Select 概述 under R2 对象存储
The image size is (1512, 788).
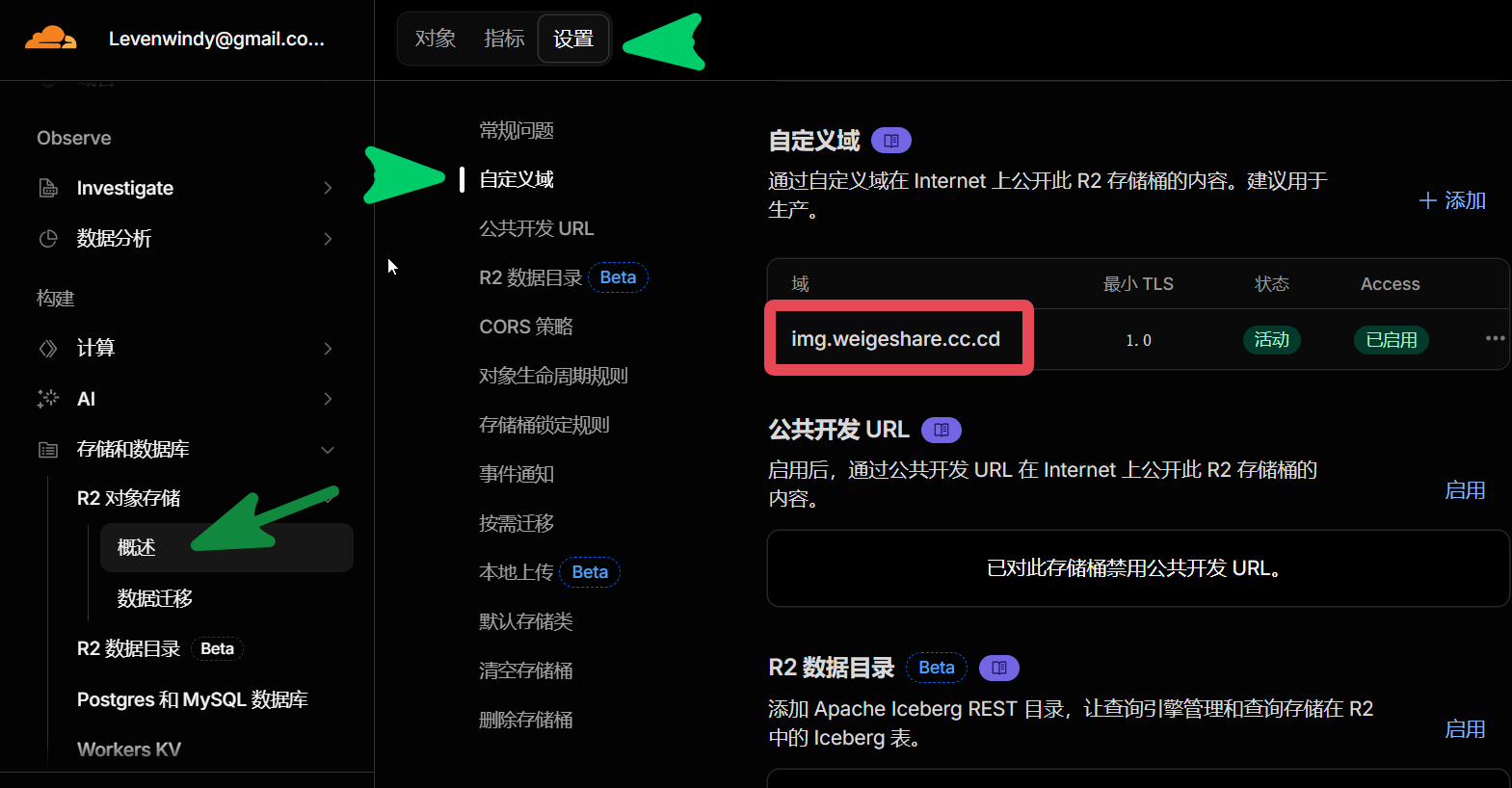coord(226,547)
